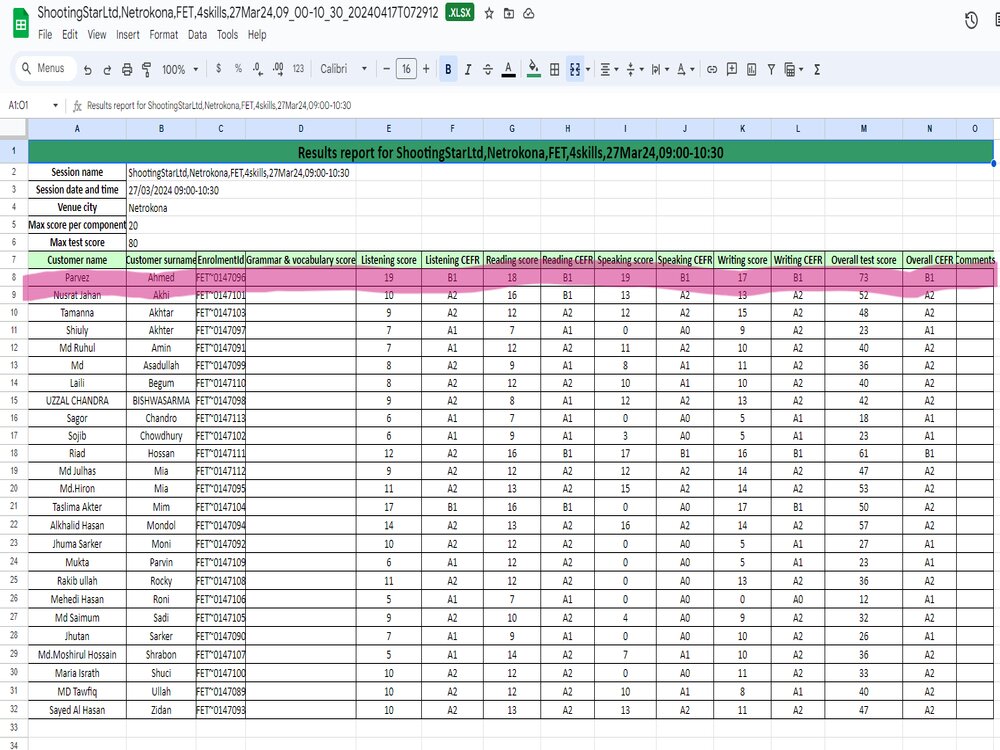The width and height of the screenshot is (1000, 750).
Task: Click the 'Grammar & vocabulary score' header
Action: click(300, 260)
